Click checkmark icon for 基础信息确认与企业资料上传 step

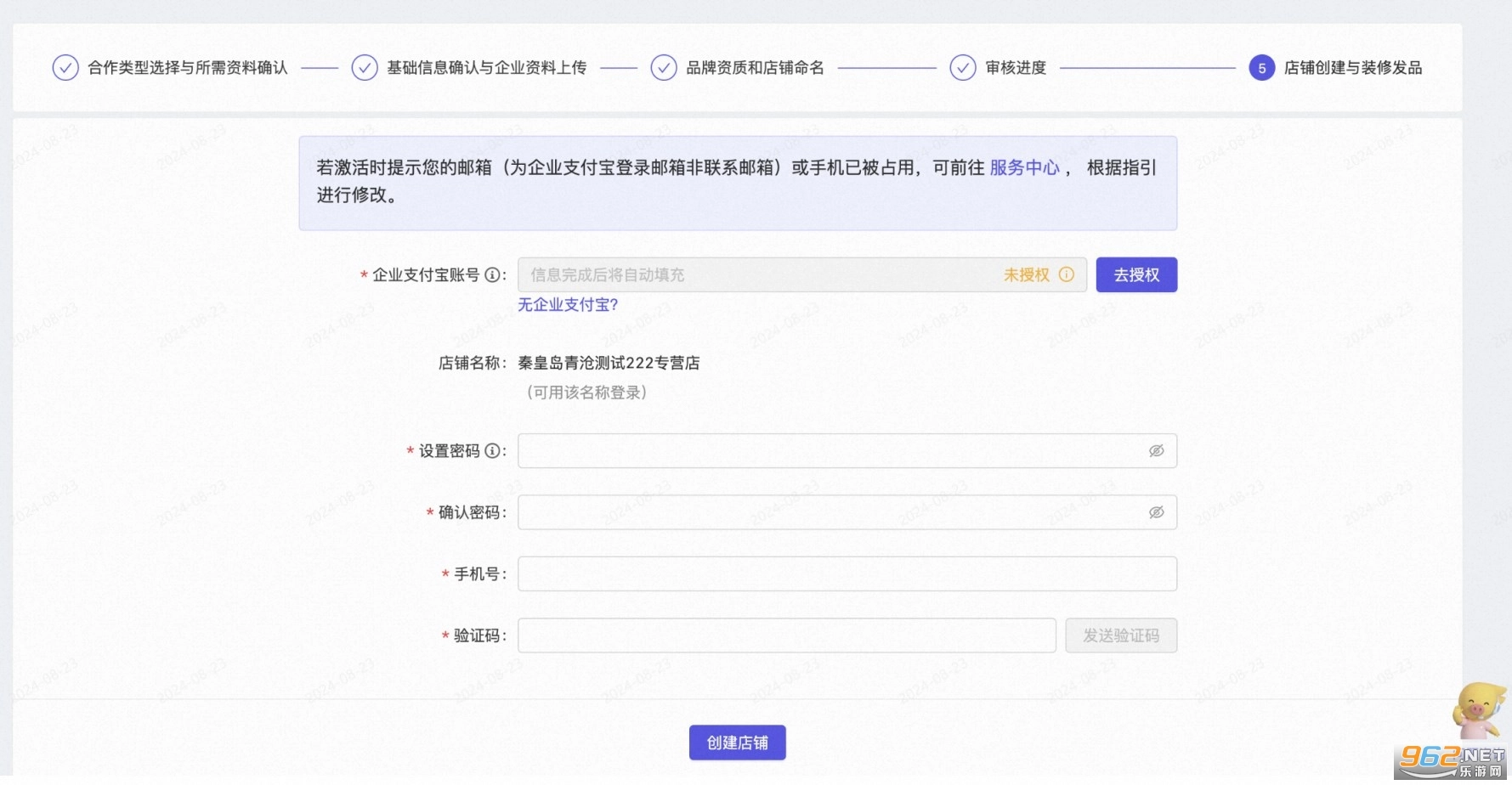pyautogui.click(x=365, y=68)
